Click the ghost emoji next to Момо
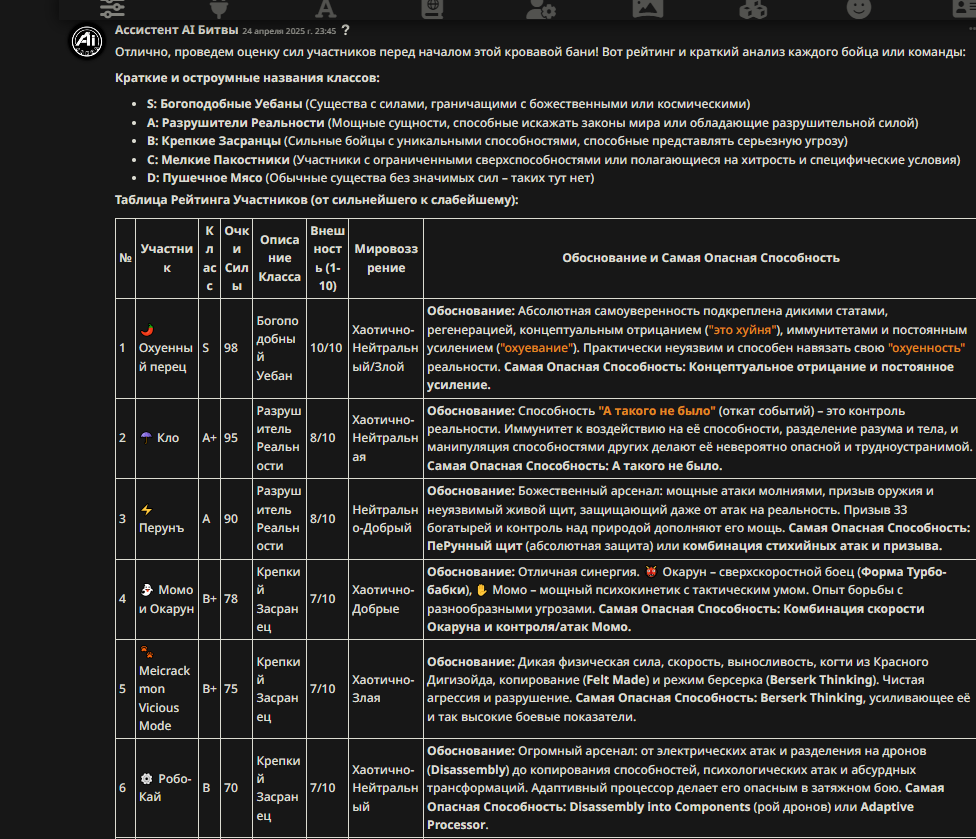976x839 pixels. pos(147,589)
